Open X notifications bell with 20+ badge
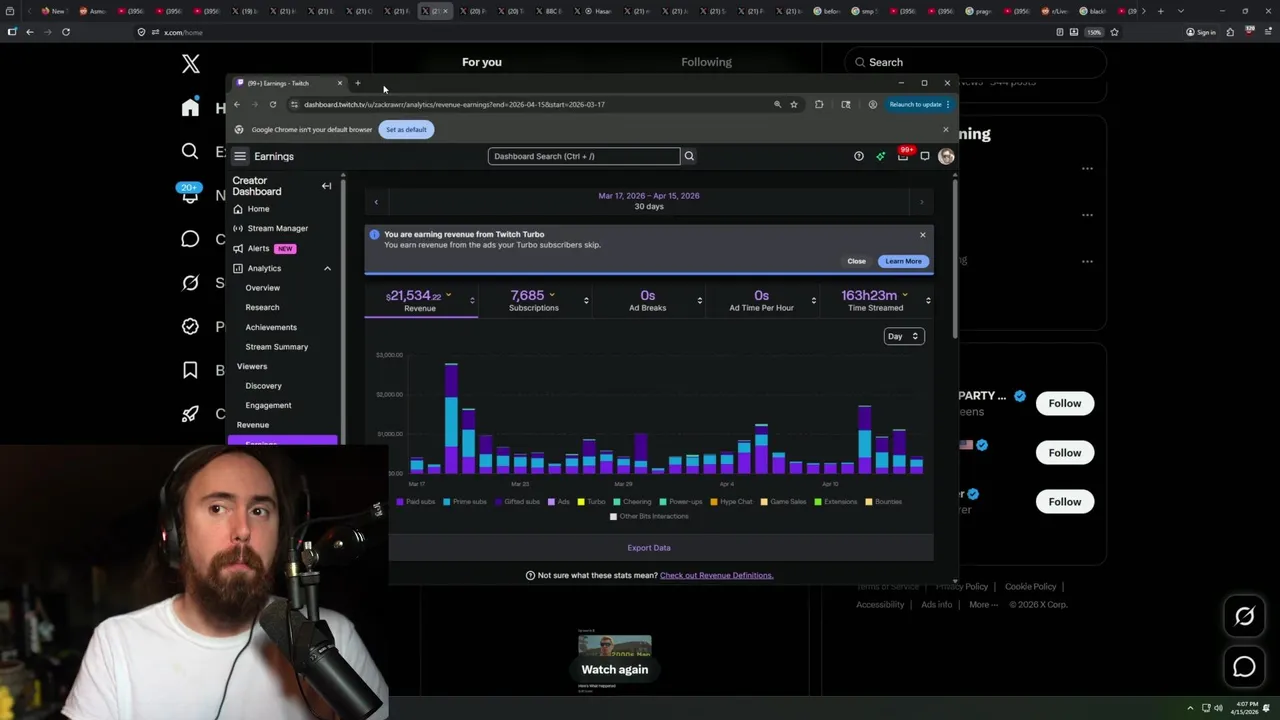This screenshot has height=720, width=1280. tap(190, 194)
